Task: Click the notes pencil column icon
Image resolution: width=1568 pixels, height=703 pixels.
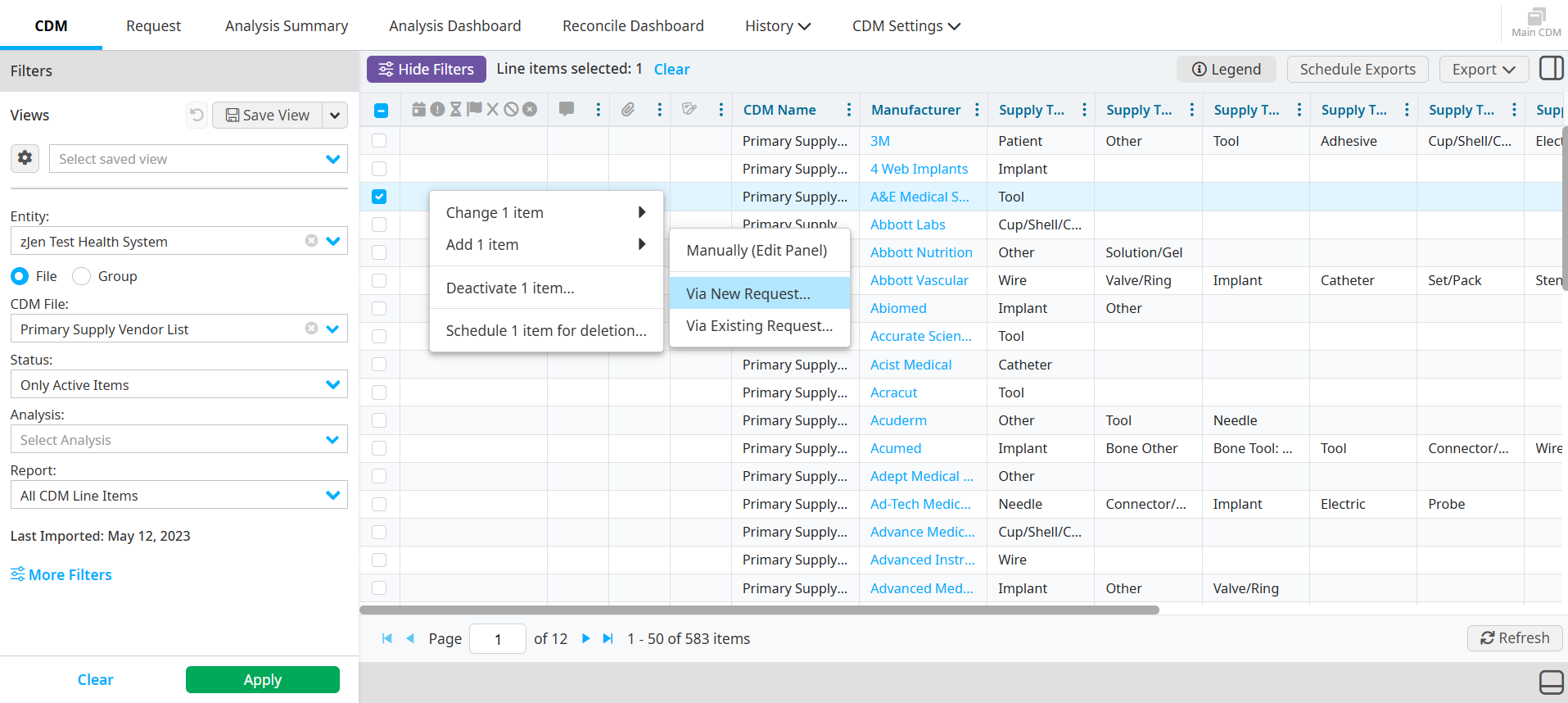Action: click(x=689, y=109)
